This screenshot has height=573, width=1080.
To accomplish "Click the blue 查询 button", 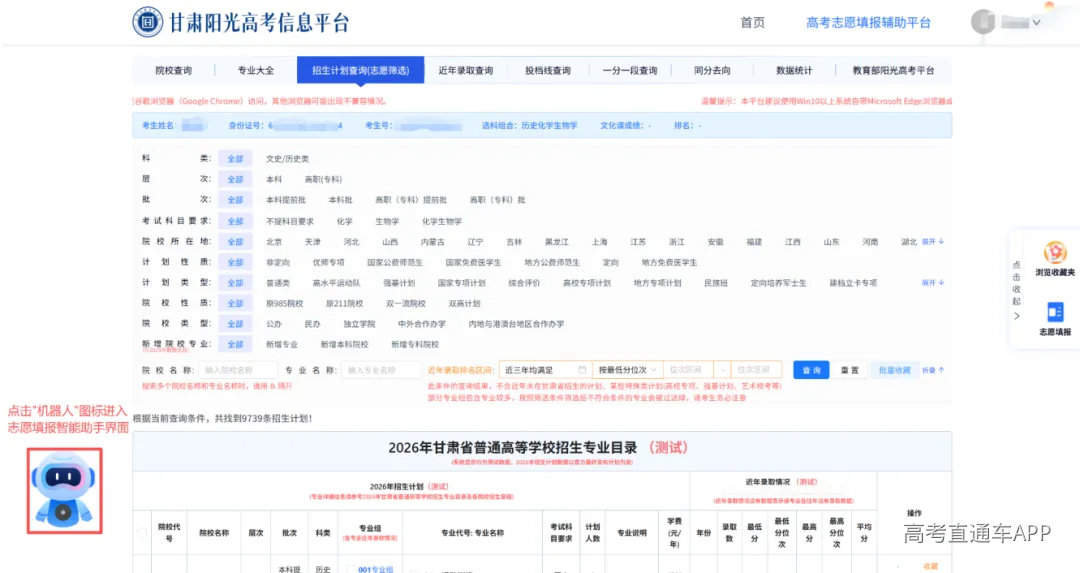I will coord(811,370).
